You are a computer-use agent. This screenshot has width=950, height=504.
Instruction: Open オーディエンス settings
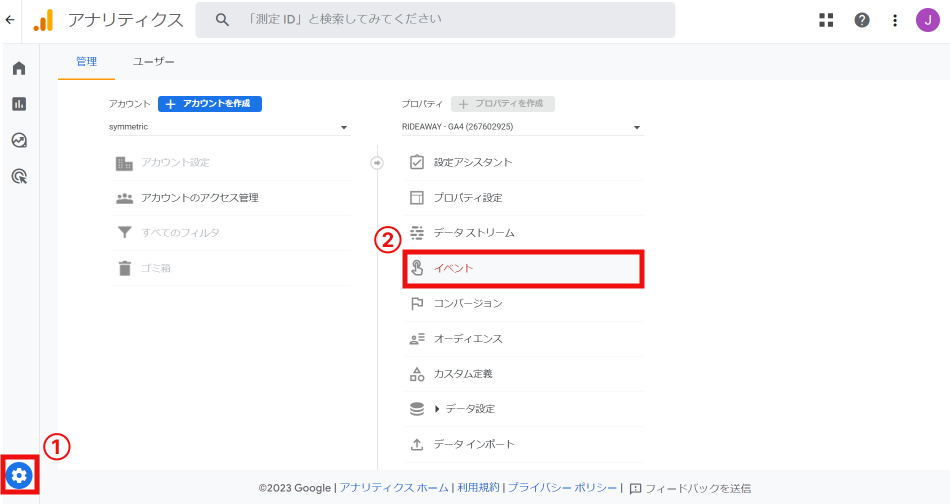[x=523, y=339]
